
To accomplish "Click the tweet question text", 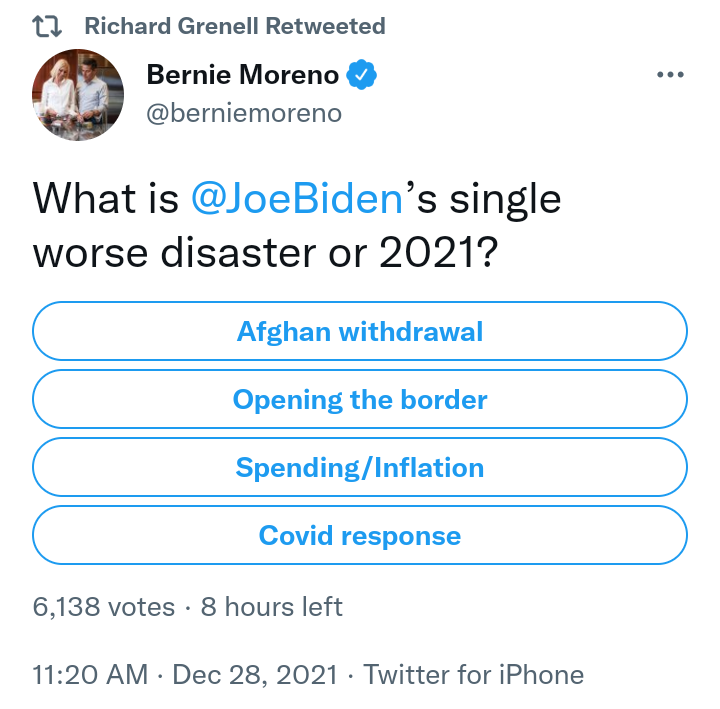I will tap(297, 225).
